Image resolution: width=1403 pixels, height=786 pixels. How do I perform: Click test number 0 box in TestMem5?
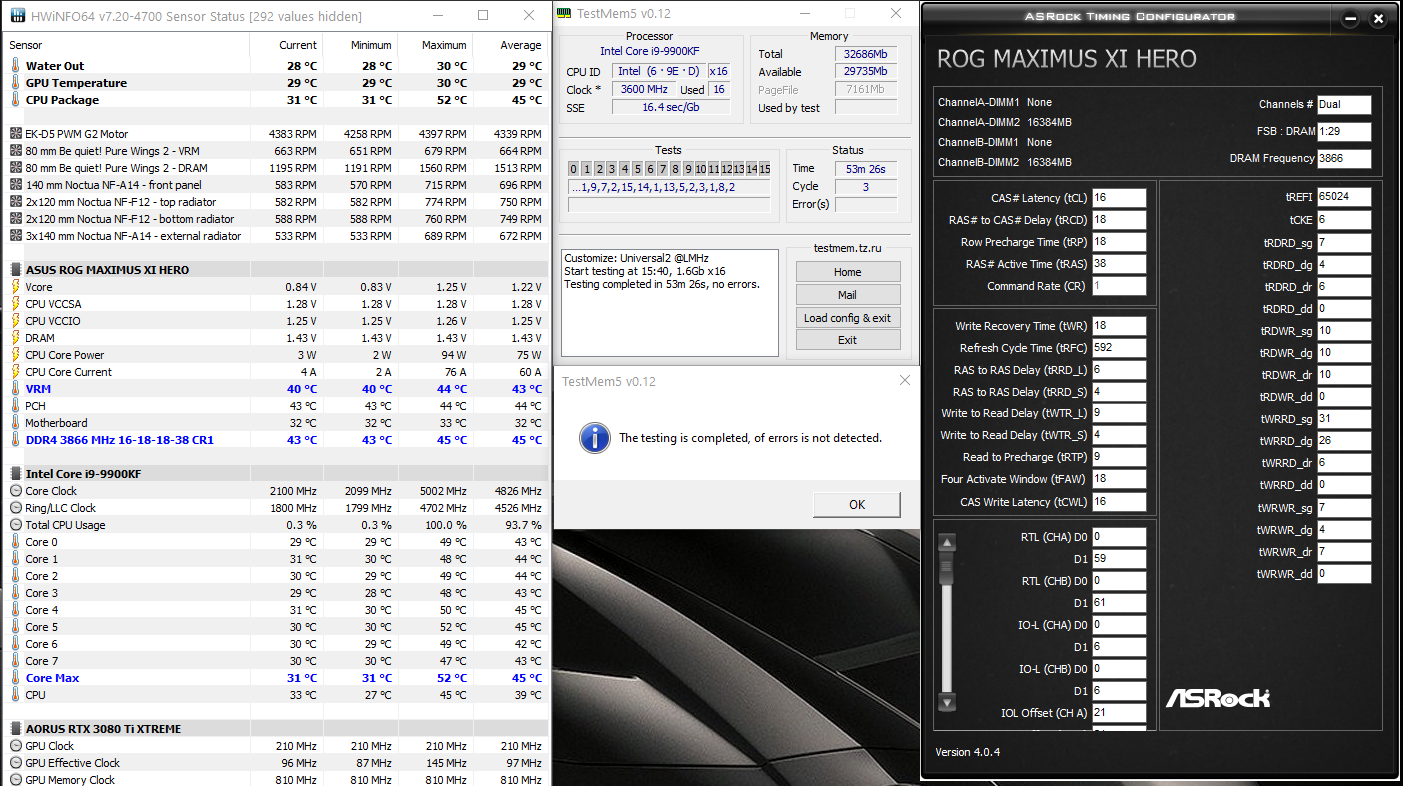[x=574, y=168]
